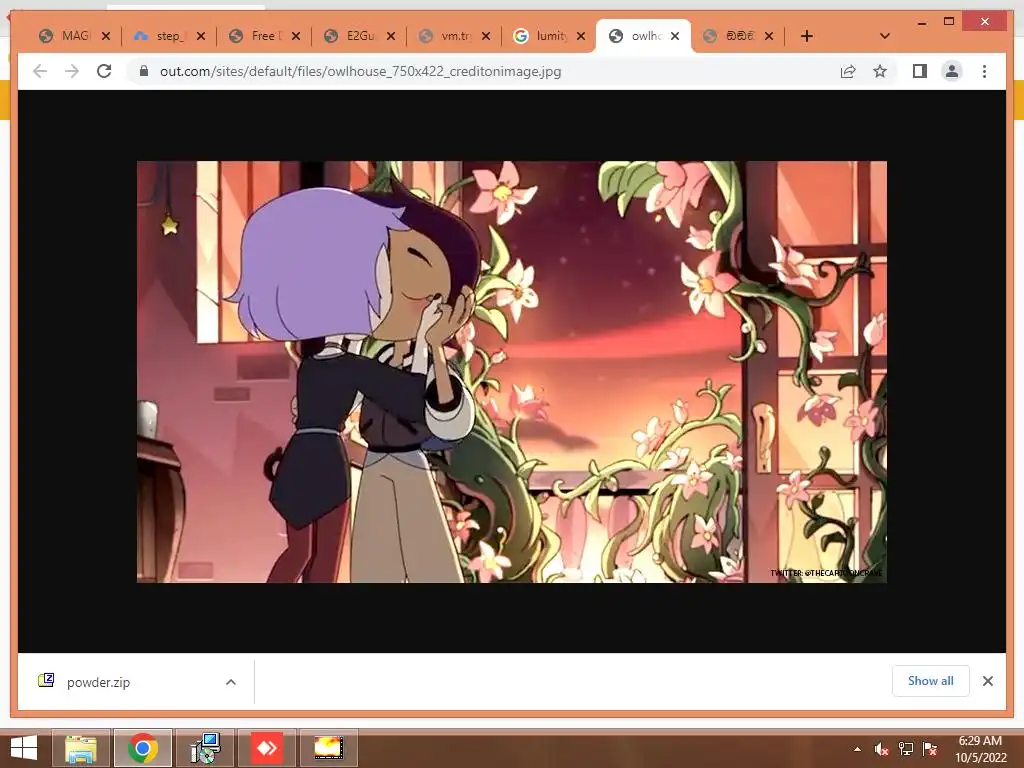The width and height of the screenshot is (1024, 768).
Task: Open a new tab with plus button
Action: coord(807,36)
